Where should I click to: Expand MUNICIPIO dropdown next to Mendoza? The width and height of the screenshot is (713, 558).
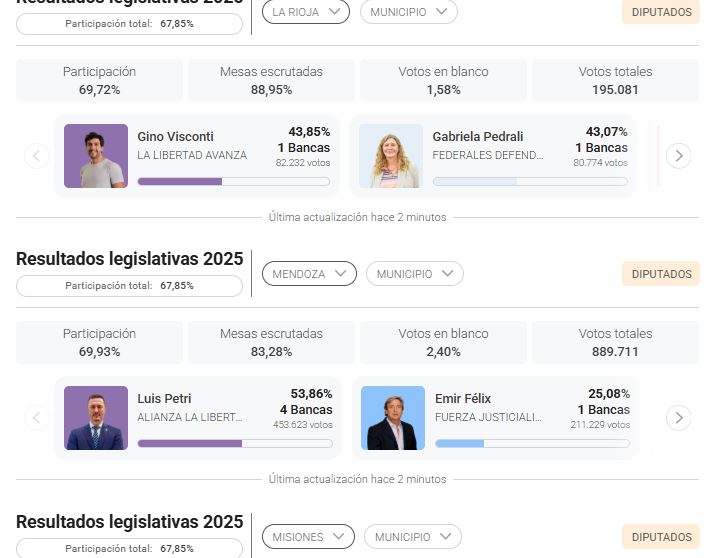pos(414,274)
